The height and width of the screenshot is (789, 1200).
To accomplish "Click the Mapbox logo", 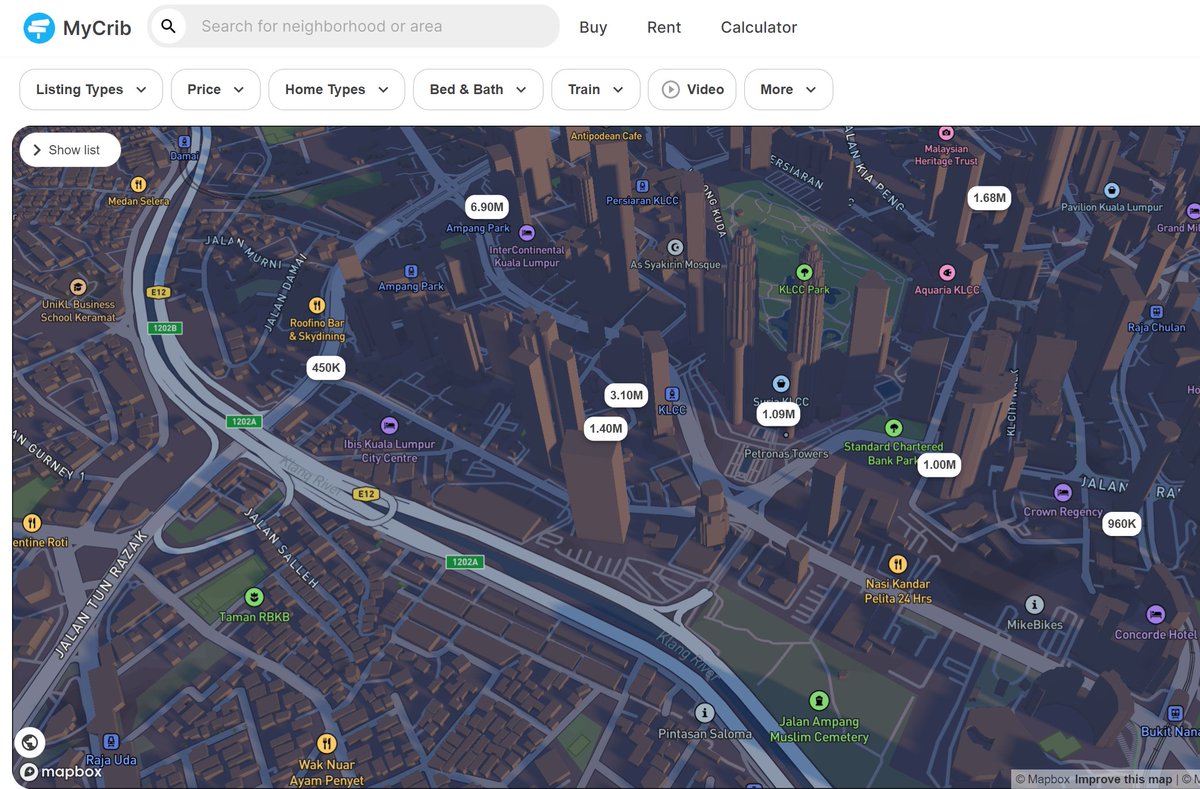I will [61, 772].
